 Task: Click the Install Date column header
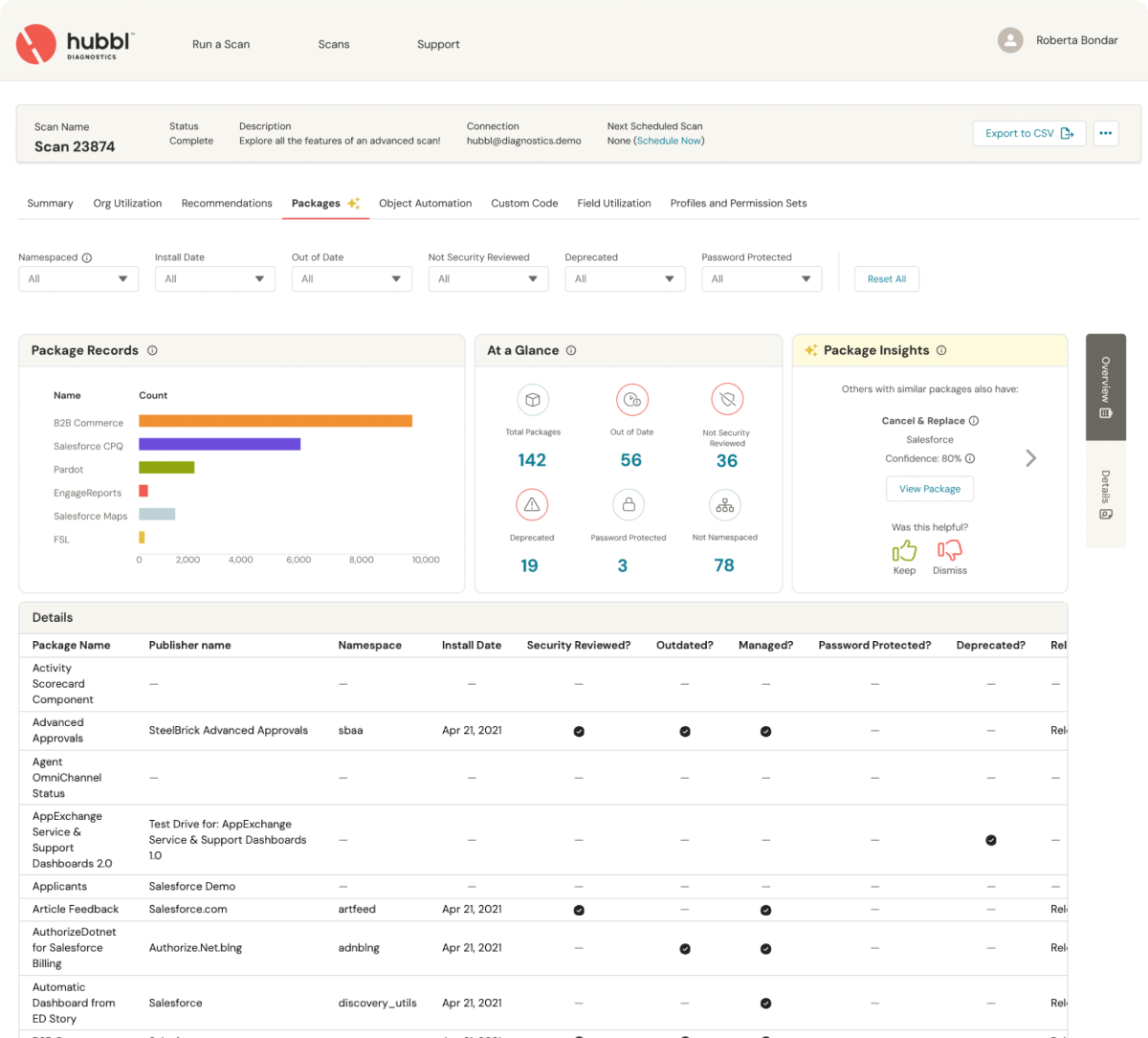472,645
